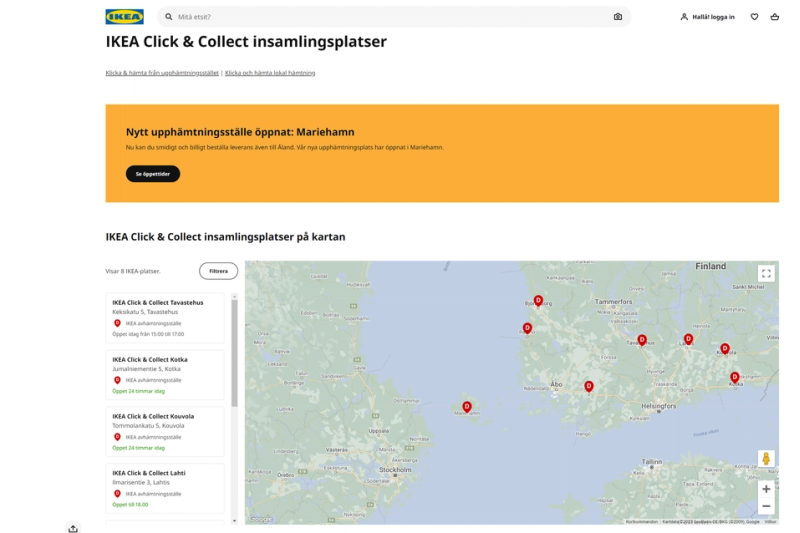Open the favorites heart icon
This screenshot has width=800, height=533.
click(755, 17)
